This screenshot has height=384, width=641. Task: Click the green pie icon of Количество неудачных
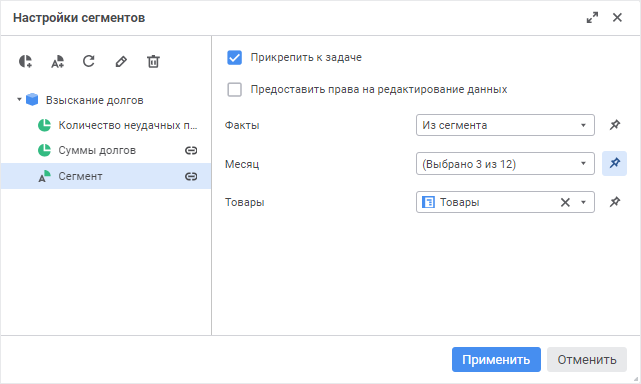click(x=44, y=125)
